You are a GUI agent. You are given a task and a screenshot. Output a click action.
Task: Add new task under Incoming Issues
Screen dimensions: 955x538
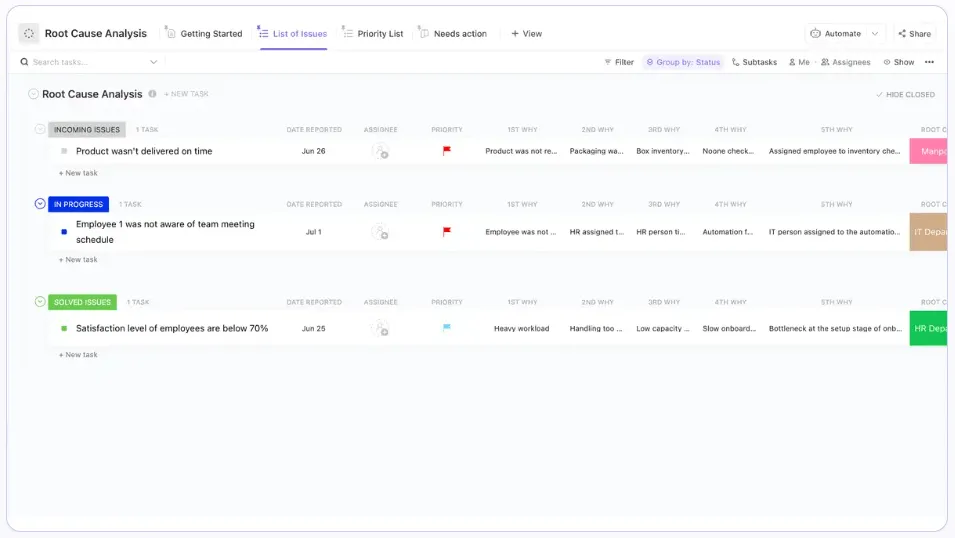coord(78,173)
